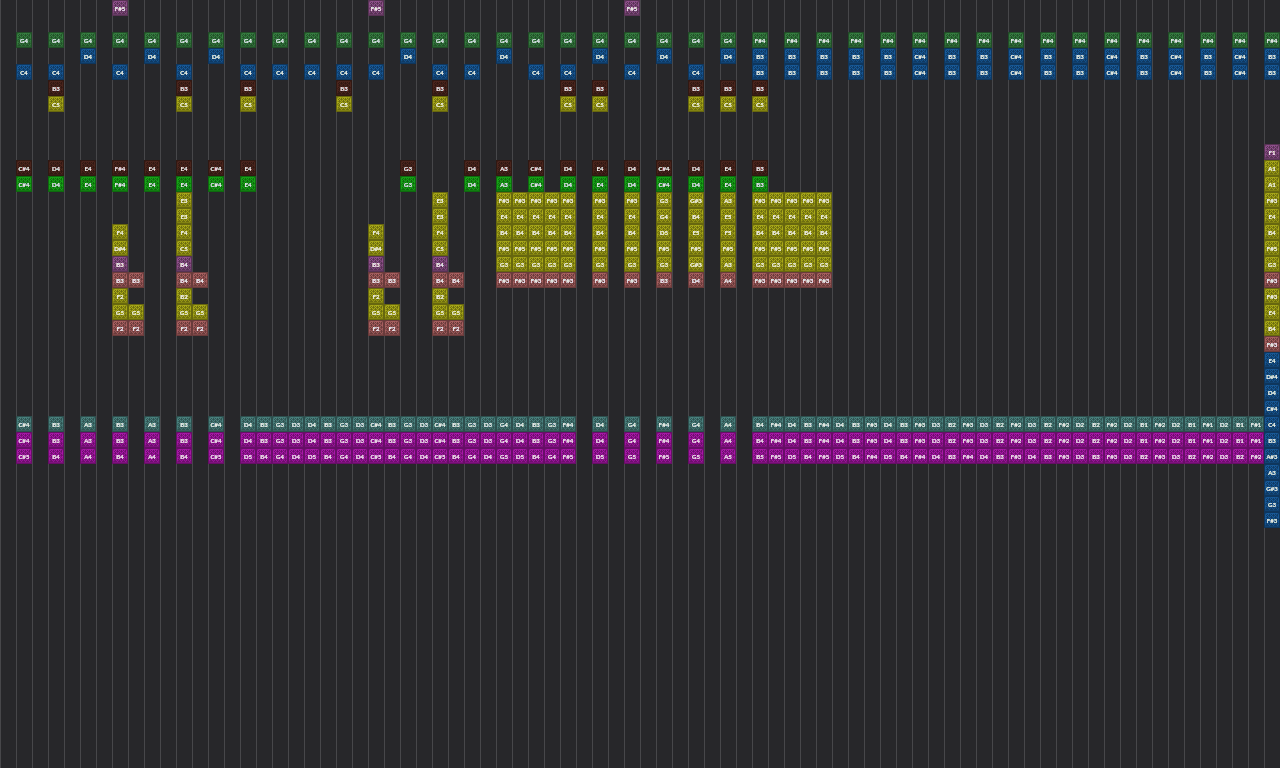Select the blue E4 note block
The height and width of the screenshot is (768, 1280).
(1272, 360)
